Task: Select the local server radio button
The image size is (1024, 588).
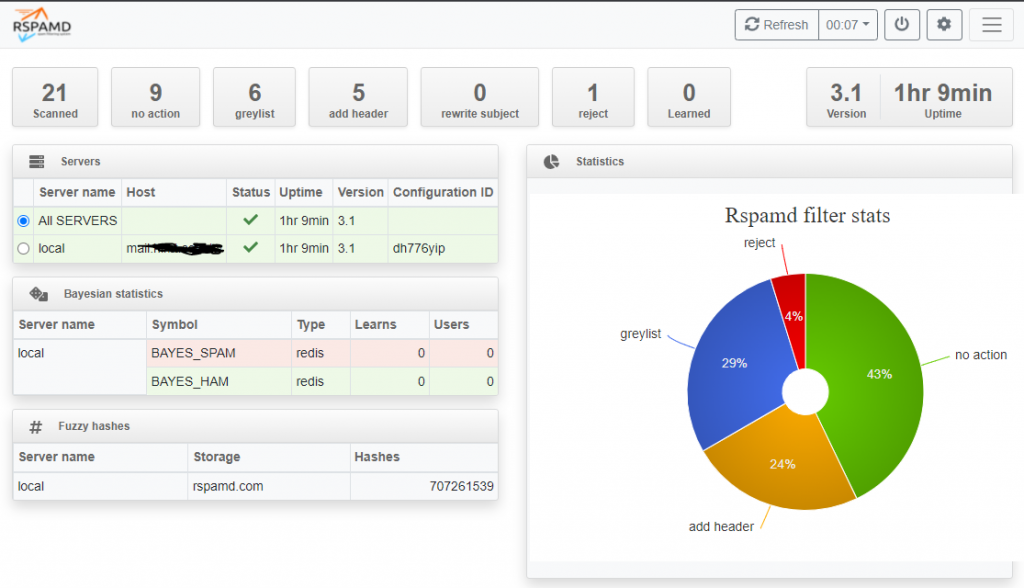Action: pos(24,248)
